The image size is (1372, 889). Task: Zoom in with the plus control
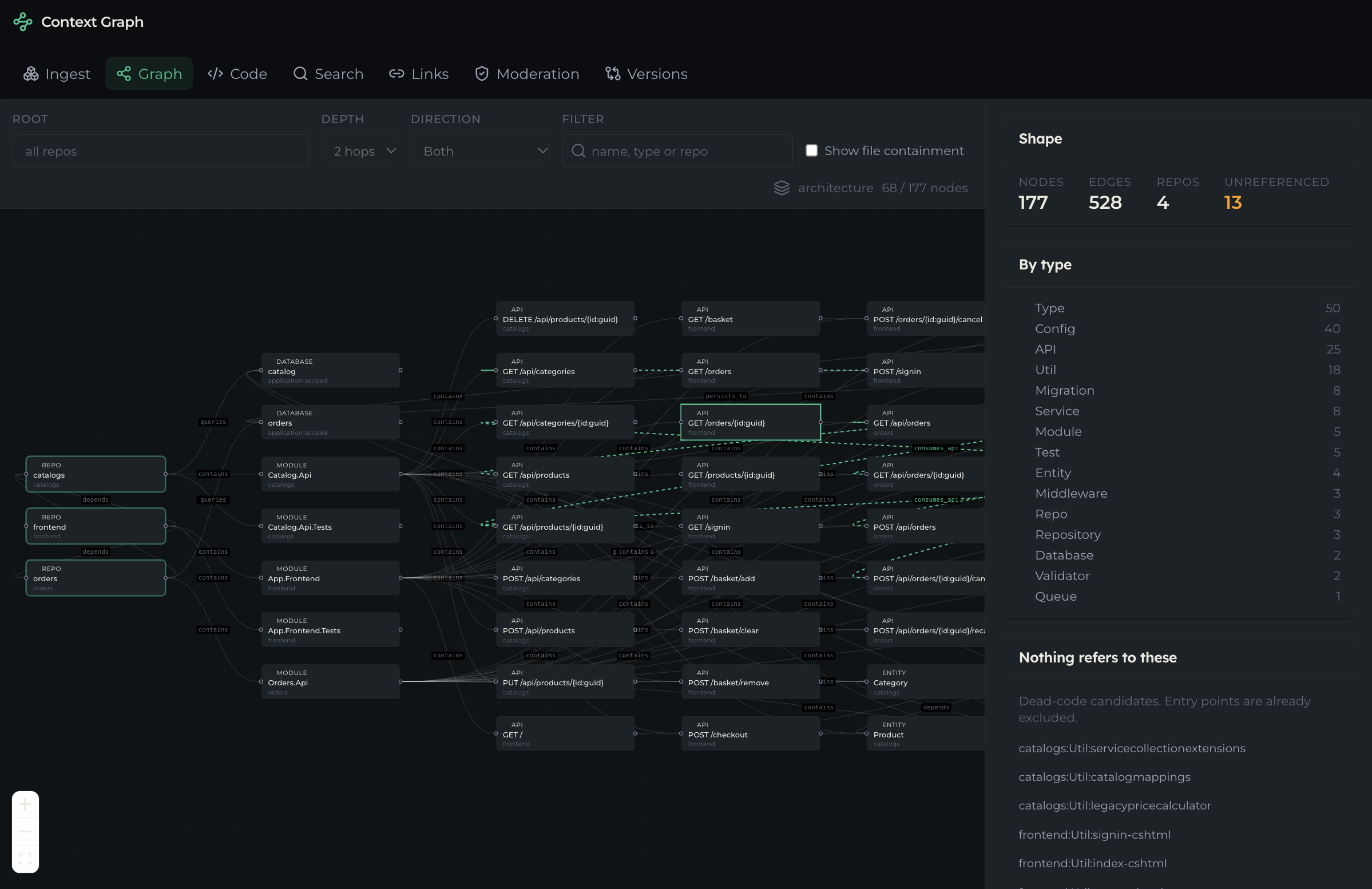[25, 804]
